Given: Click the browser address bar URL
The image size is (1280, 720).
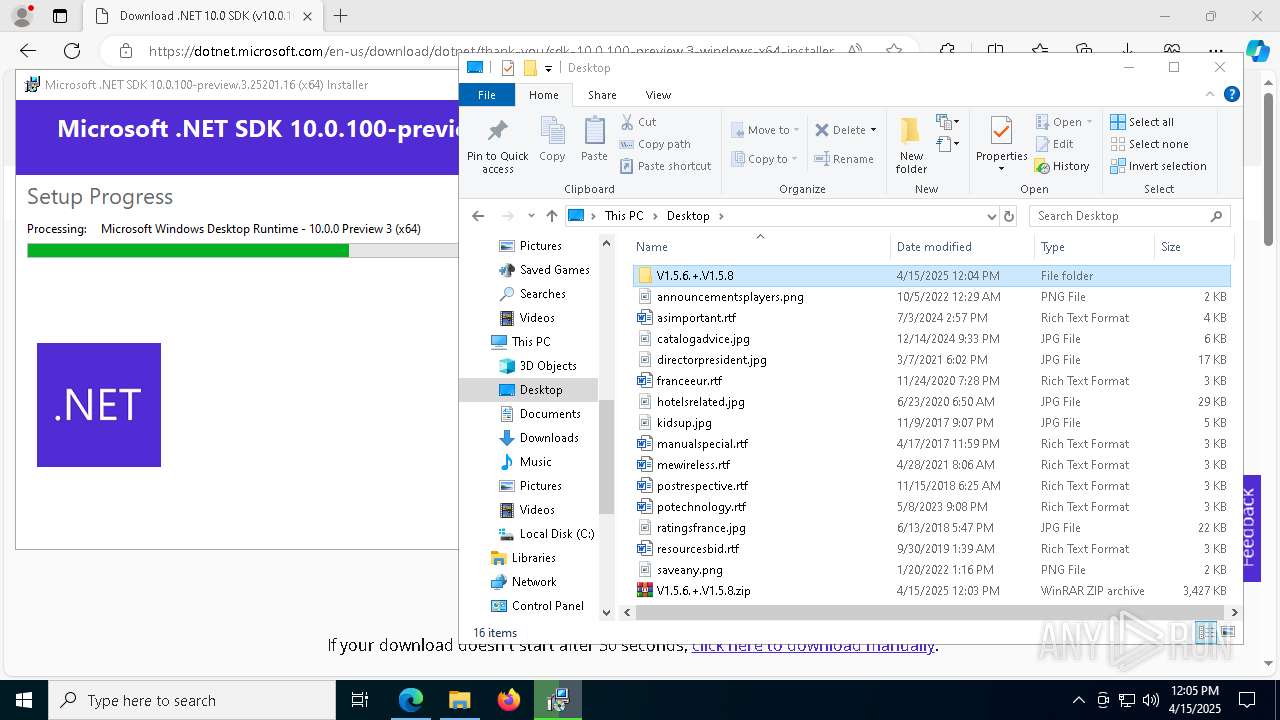Looking at the screenshot, I should click(490, 51).
